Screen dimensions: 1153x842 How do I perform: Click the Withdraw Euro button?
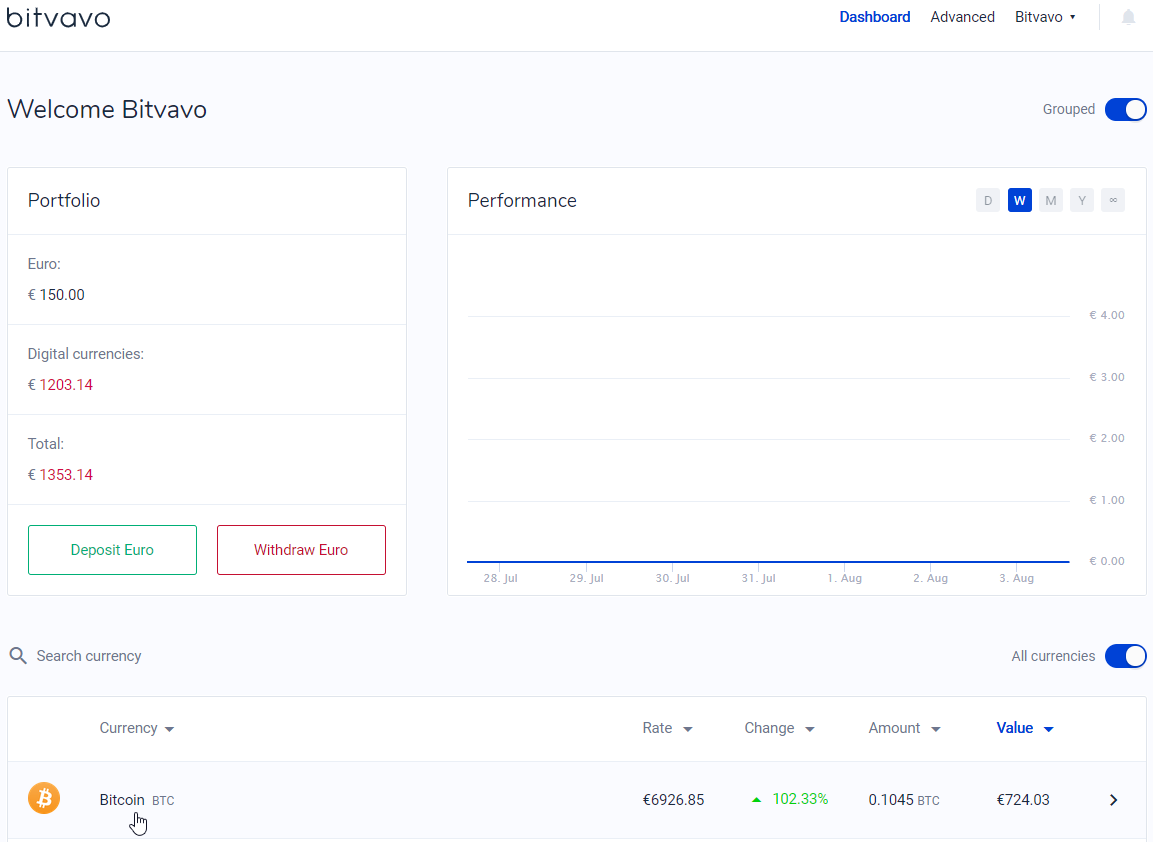point(301,550)
